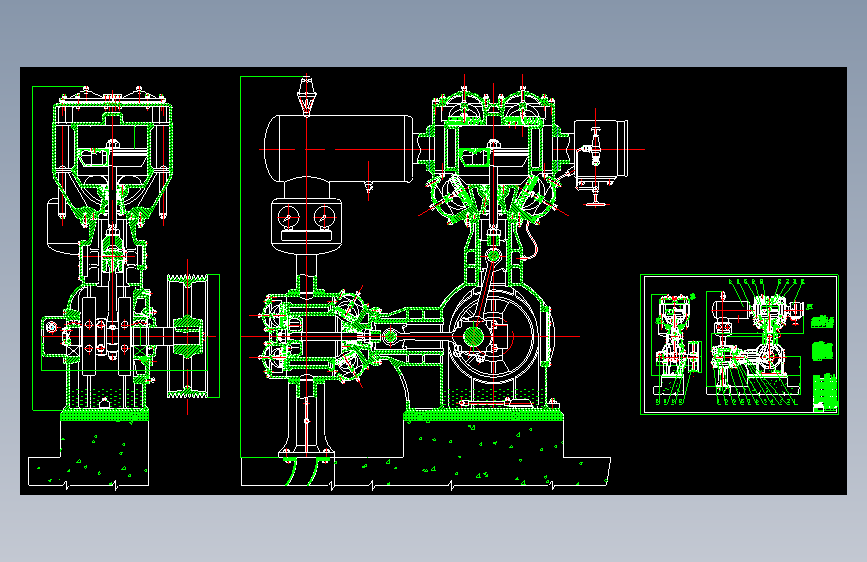Select the small assembly overview drawing thumbnail
This screenshot has height=562, width=867.
pyautogui.click(x=739, y=344)
